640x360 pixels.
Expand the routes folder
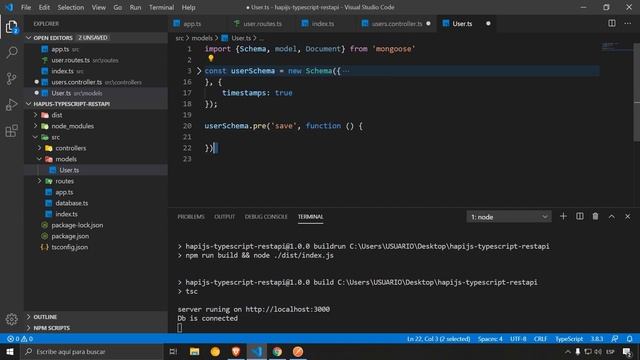pos(40,181)
